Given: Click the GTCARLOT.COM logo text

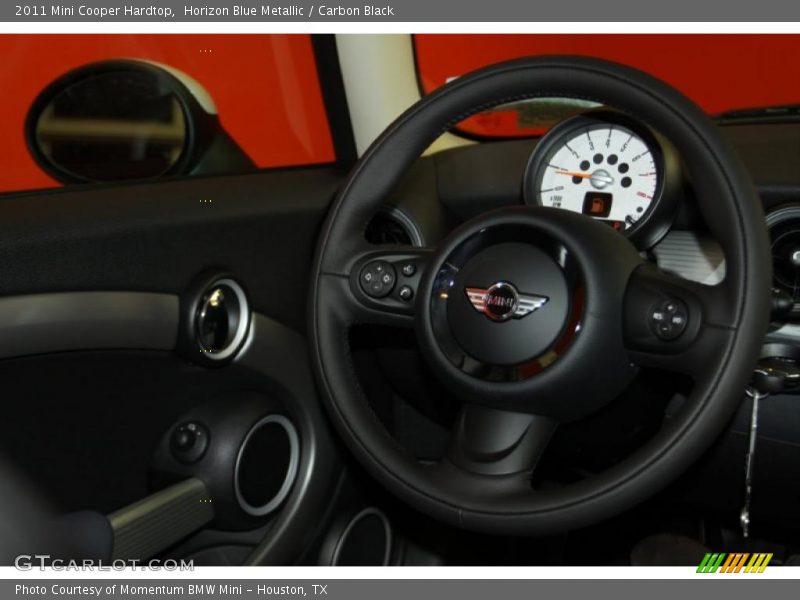Looking at the screenshot, I should pyautogui.click(x=104, y=563).
